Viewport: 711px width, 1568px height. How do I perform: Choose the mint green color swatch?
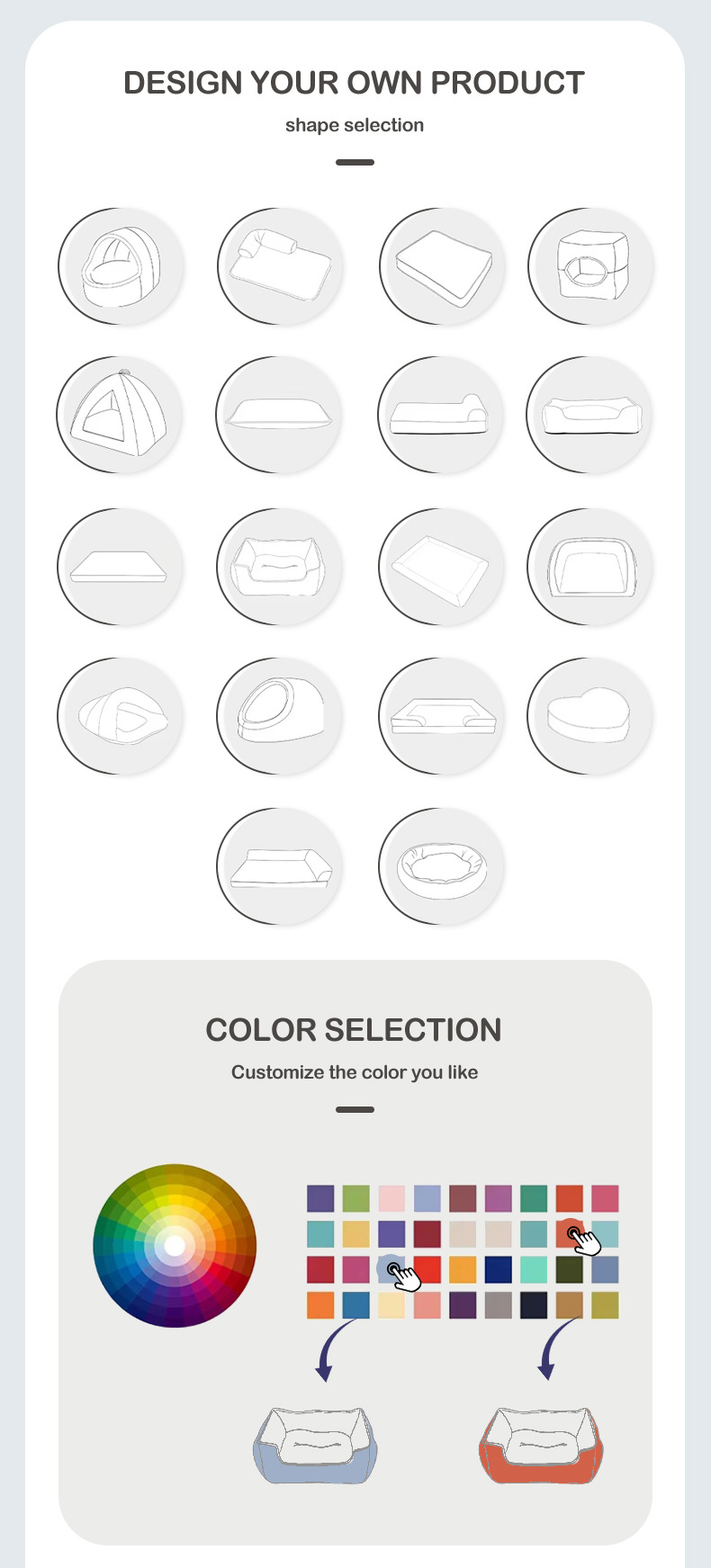(534, 1269)
